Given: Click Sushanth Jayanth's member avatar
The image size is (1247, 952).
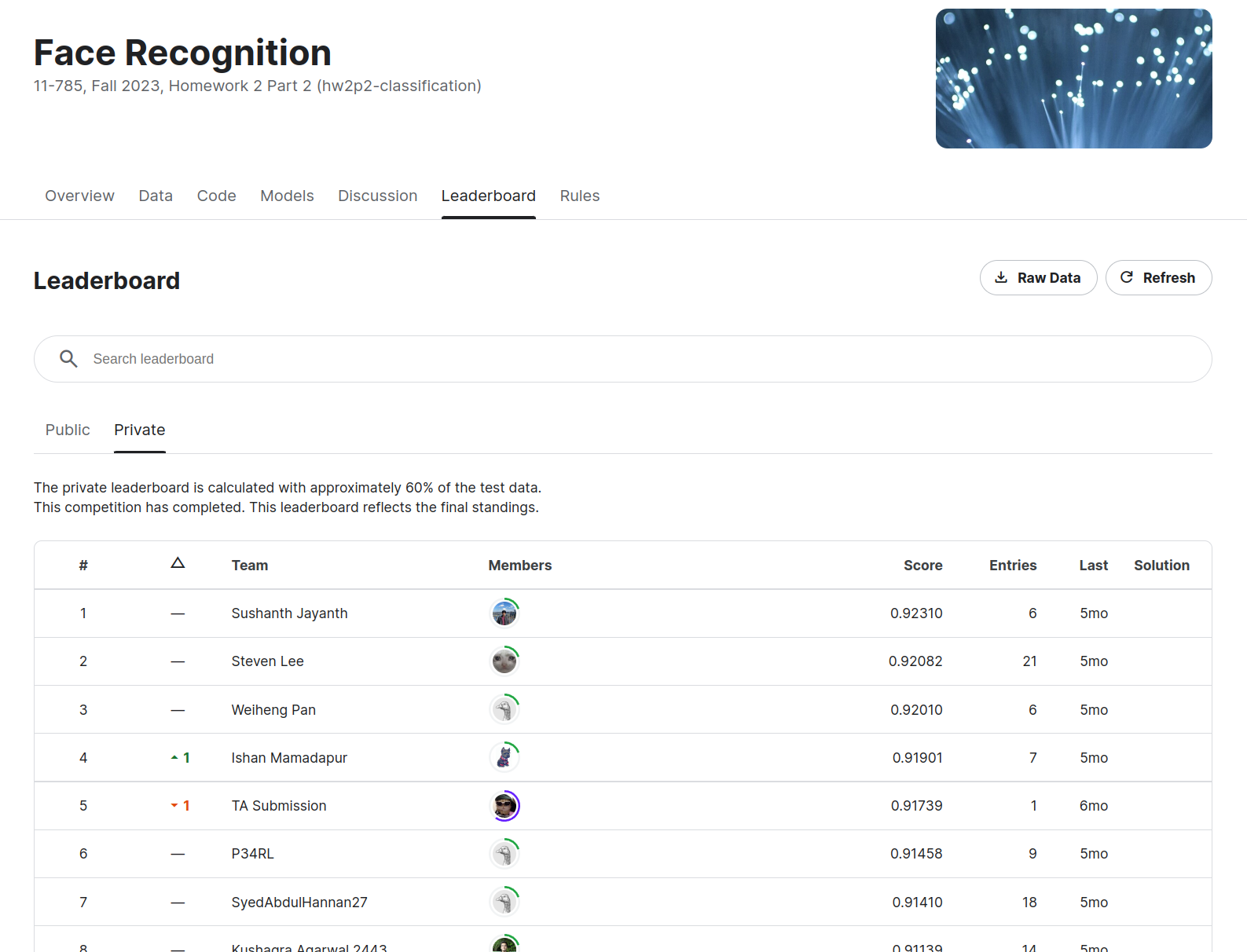Looking at the screenshot, I should click(504, 613).
